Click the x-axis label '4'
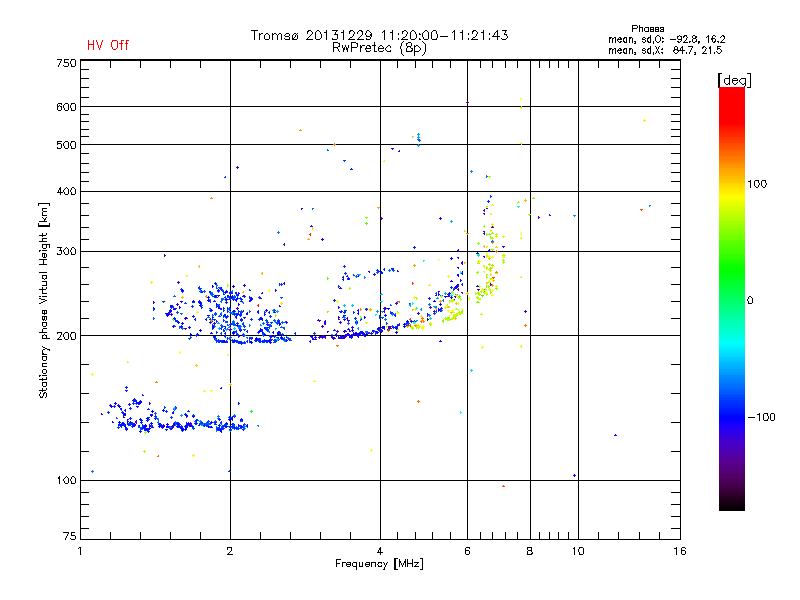Viewport: 800px width, 600px height. pyautogui.click(x=380, y=551)
